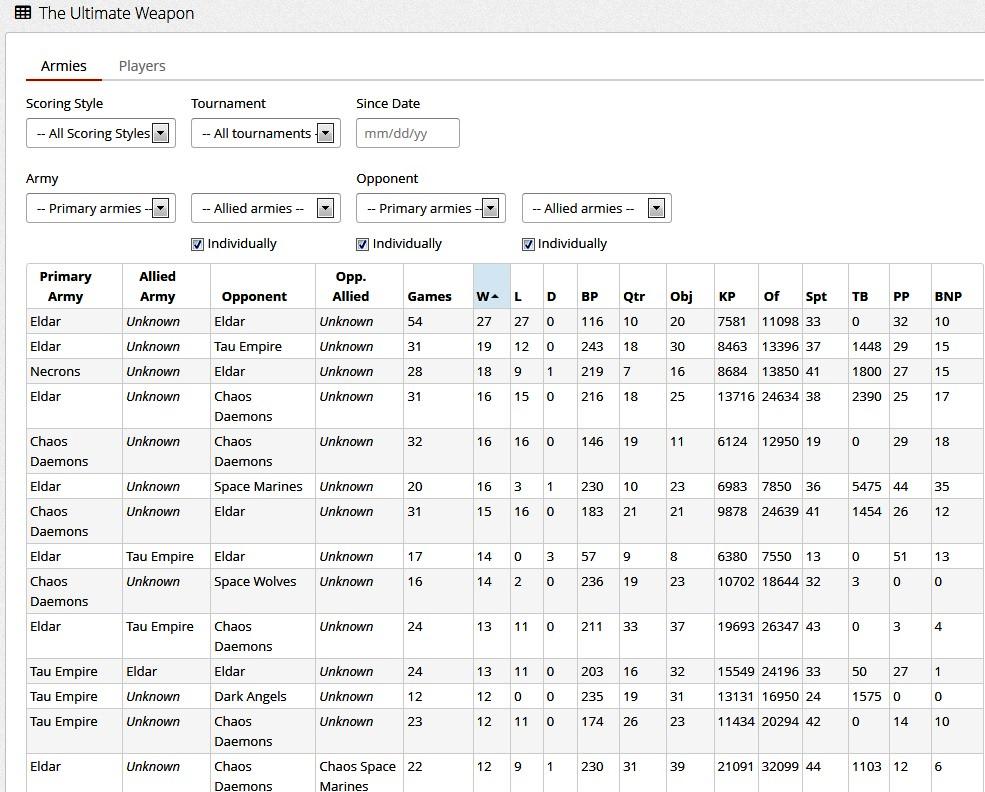The width and height of the screenshot is (985, 792).
Task: Select the KP value 7581
Action: [732, 322]
